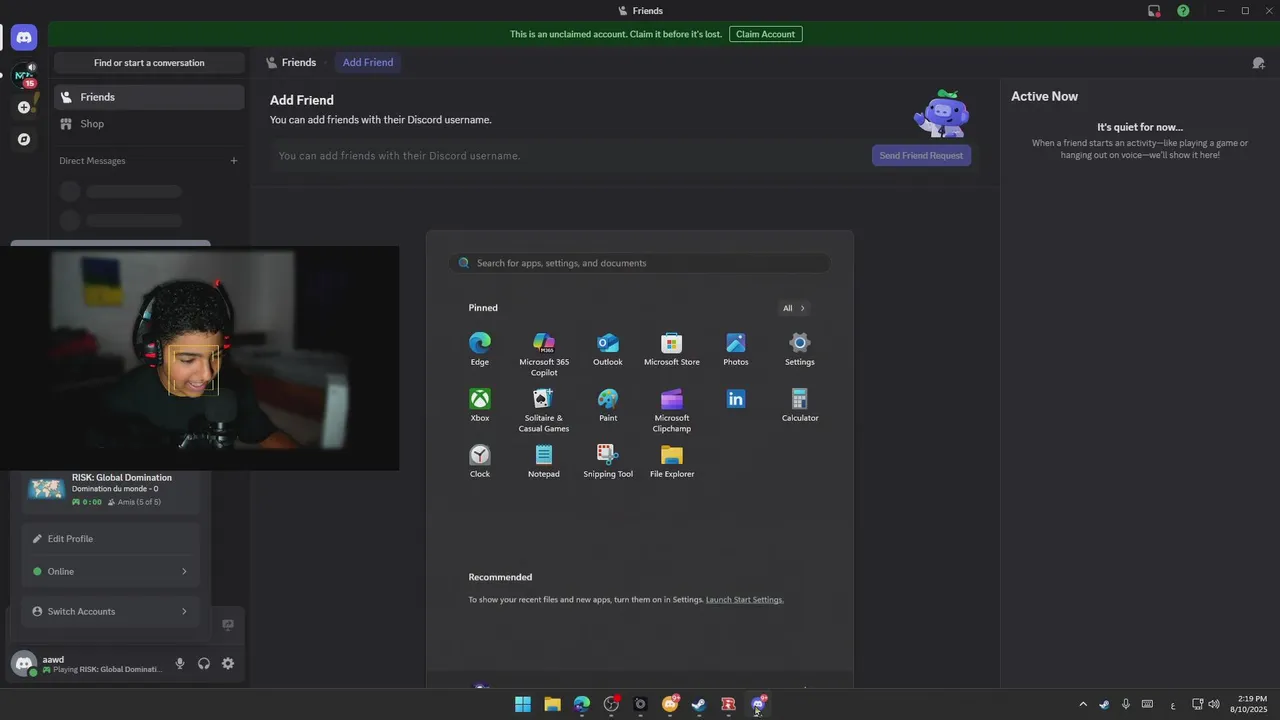Open File Explorer pinned app

(672, 461)
